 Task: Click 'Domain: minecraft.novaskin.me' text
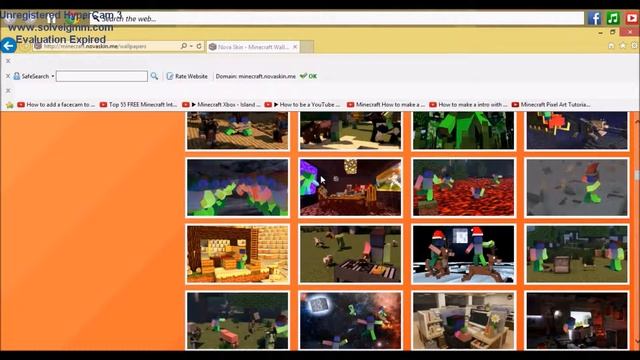pyautogui.click(x=256, y=76)
